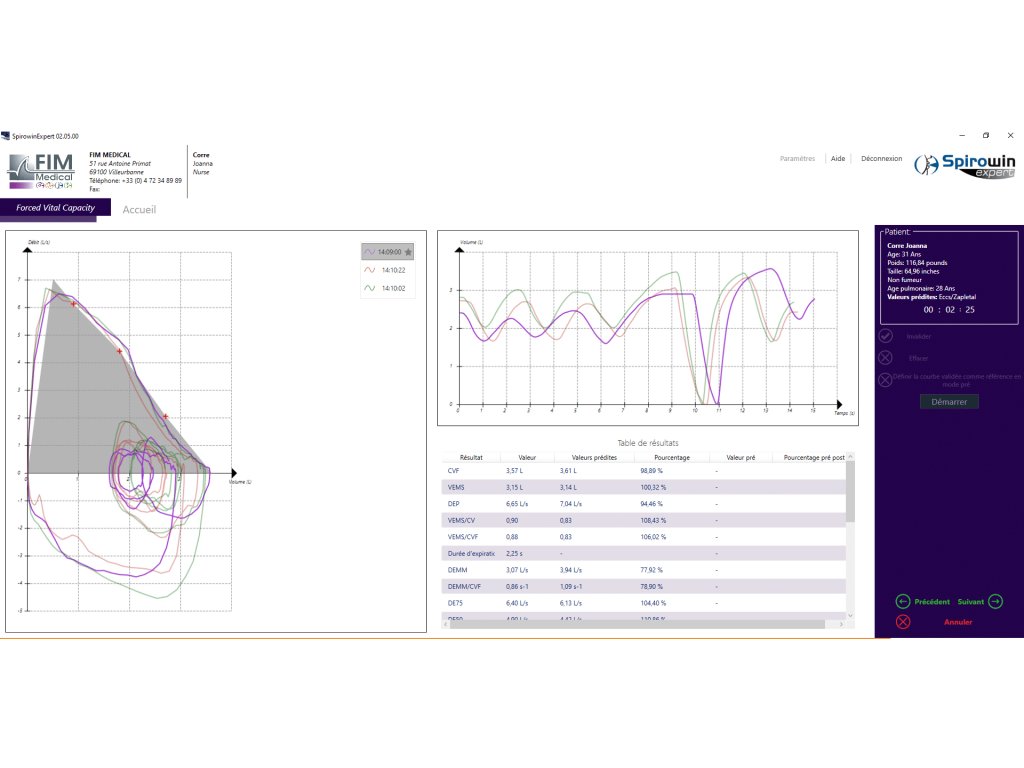This screenshot has height=768, width=1024.
Task: Click the purple wave icon for 14:09:00
Action: coord(370,252)
